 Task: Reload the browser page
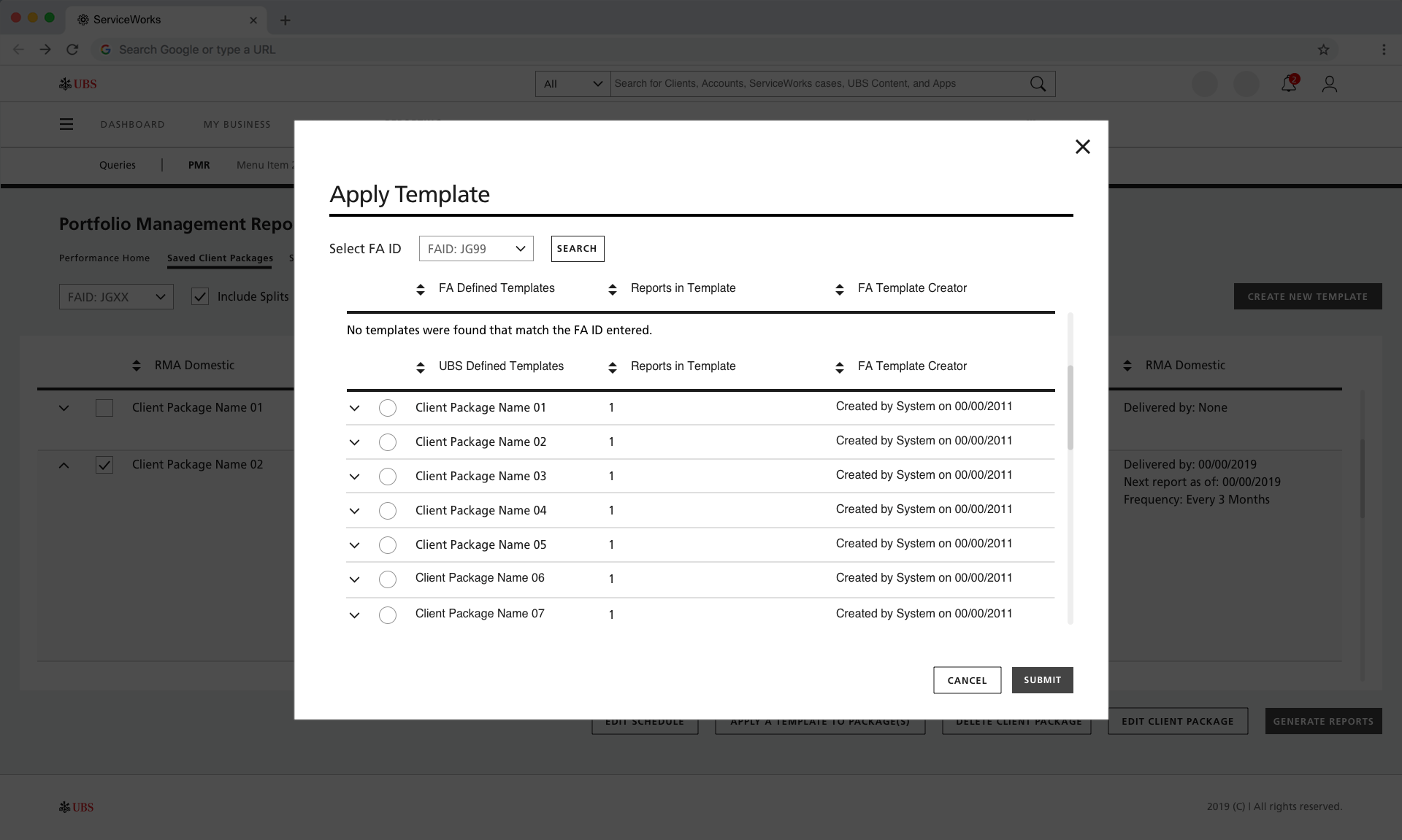click(x=72, y=50)
